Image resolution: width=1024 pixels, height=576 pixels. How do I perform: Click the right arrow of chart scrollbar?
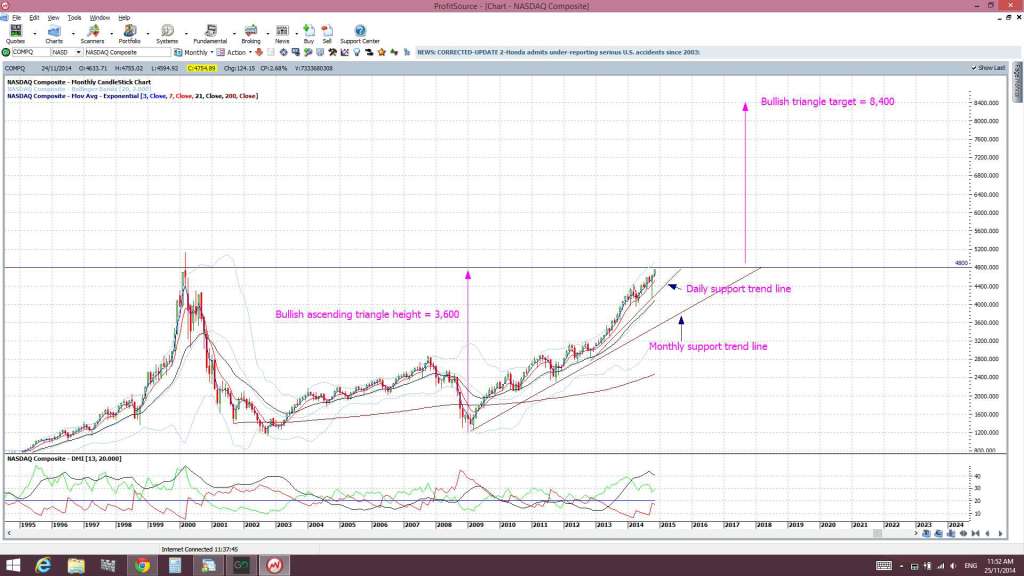click(916, 534)
